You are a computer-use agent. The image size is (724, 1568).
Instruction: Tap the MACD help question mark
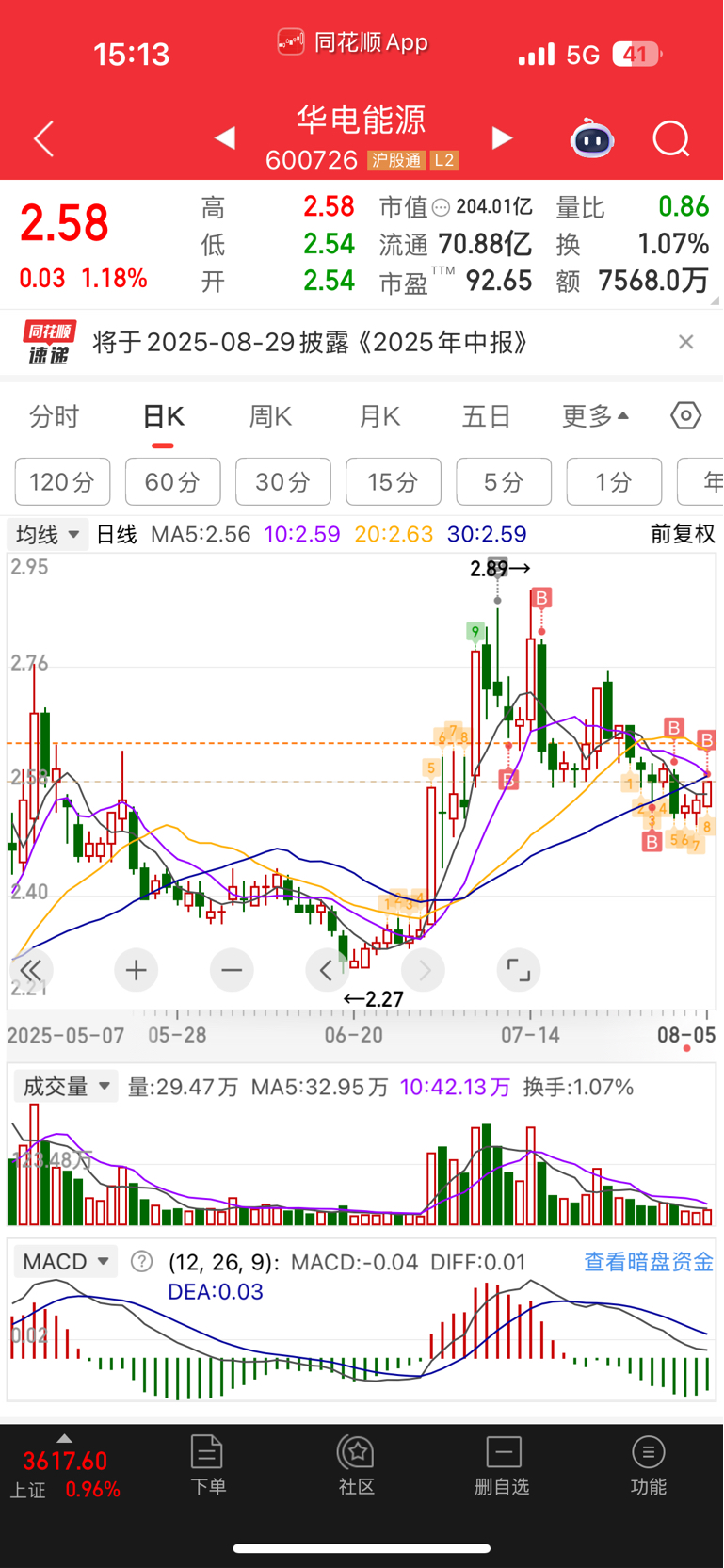pyautogui.click(x=141, y=1261)
